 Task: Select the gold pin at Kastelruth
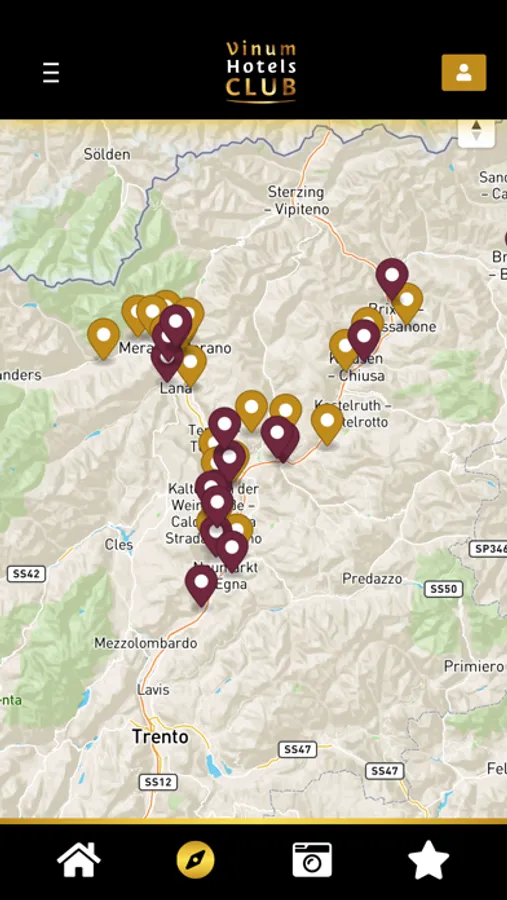[327, 424]
